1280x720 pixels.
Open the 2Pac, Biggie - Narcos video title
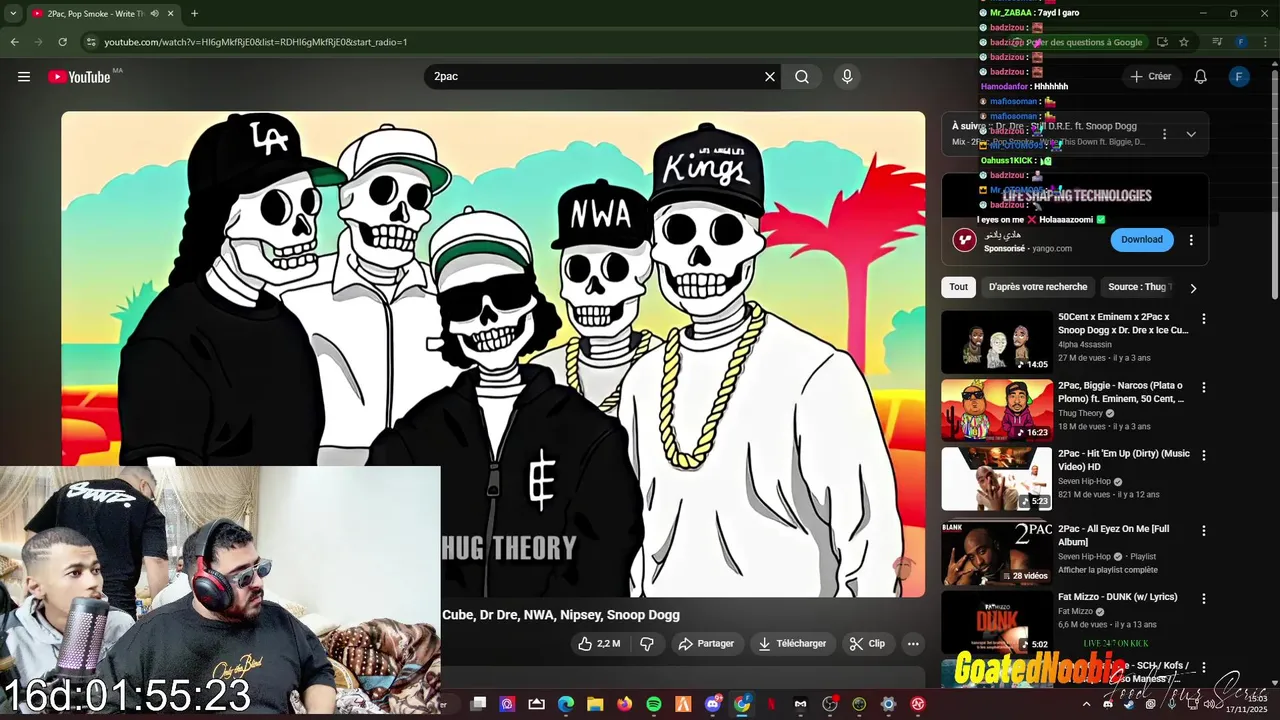click(x=1120, y=392)
